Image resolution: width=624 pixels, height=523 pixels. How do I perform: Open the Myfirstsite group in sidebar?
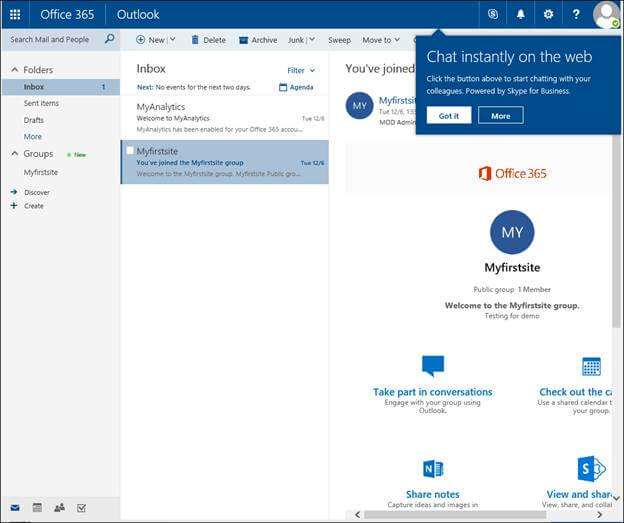click(x=41, y=172)
